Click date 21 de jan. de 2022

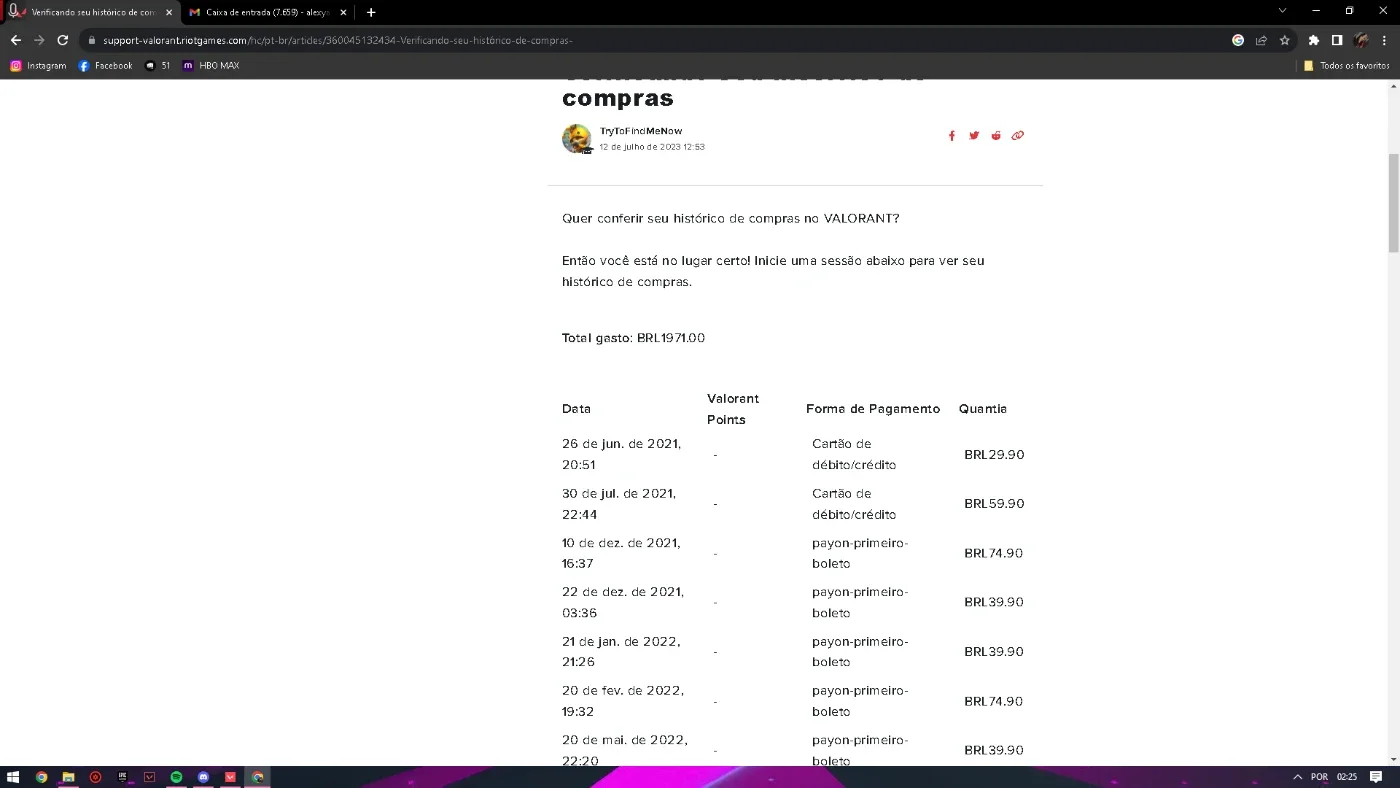621,652
